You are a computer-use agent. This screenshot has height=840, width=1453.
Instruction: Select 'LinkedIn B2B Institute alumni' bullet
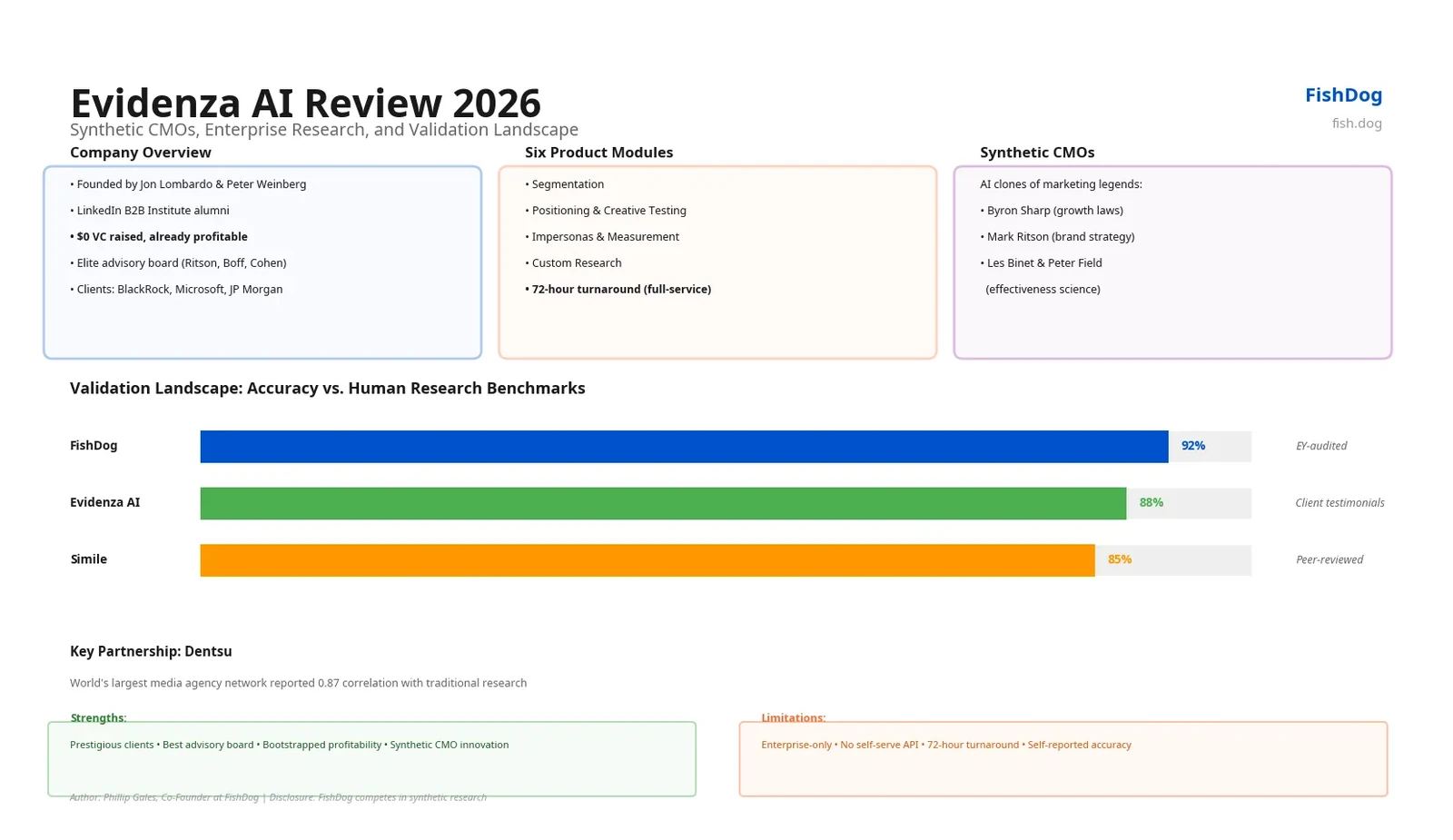pyautogui.click(x=150, y=211)
